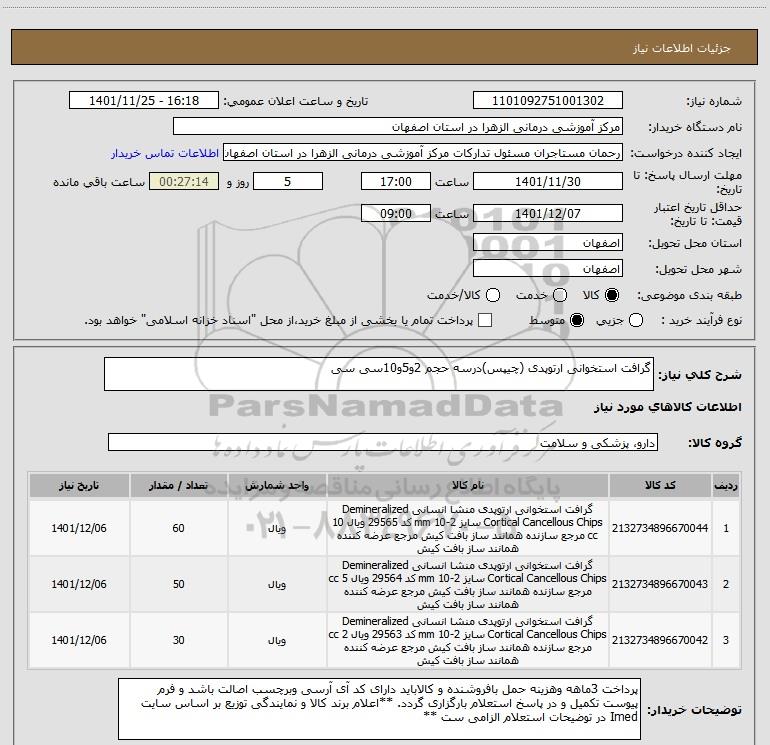Image resolution: width=770 pixels, height=745 pixels.
Task: Click the price validity date 1401/12/07
Action: pyautogui.click(x=548, y=213)
